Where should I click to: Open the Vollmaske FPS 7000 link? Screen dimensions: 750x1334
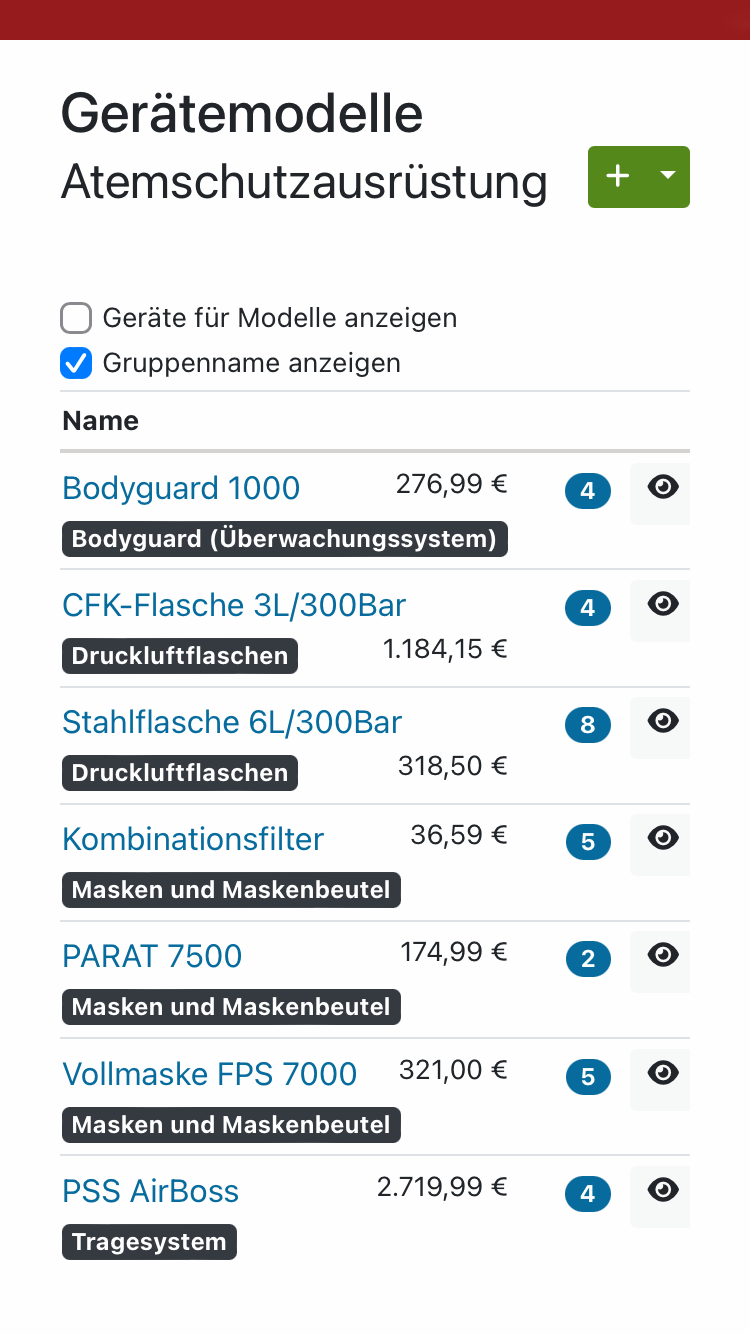209,1074
